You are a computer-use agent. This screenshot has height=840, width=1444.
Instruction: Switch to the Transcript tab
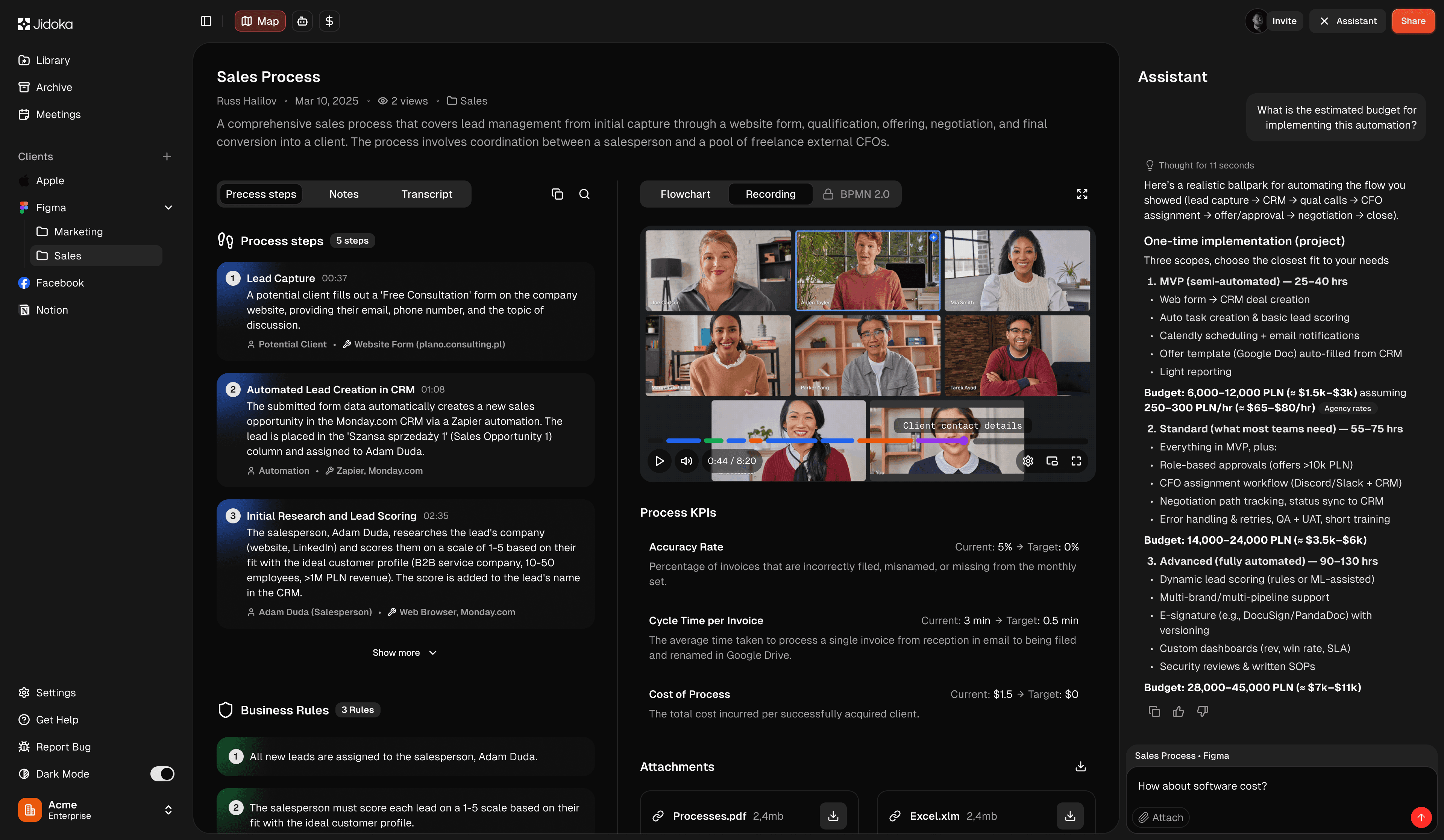coord(426,194)
